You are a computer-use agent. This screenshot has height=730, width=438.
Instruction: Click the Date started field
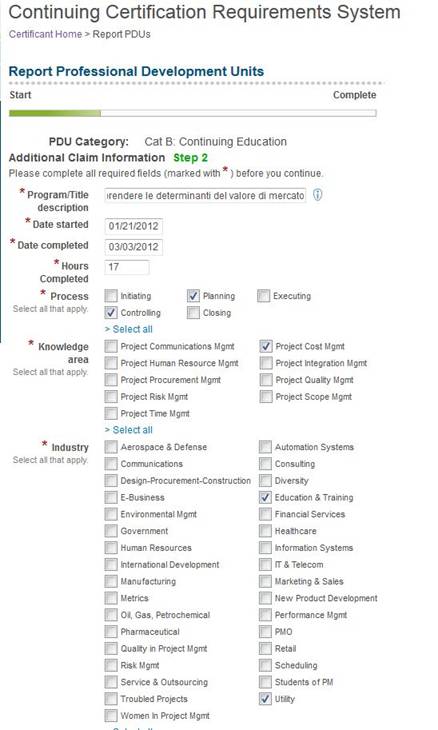134,226
